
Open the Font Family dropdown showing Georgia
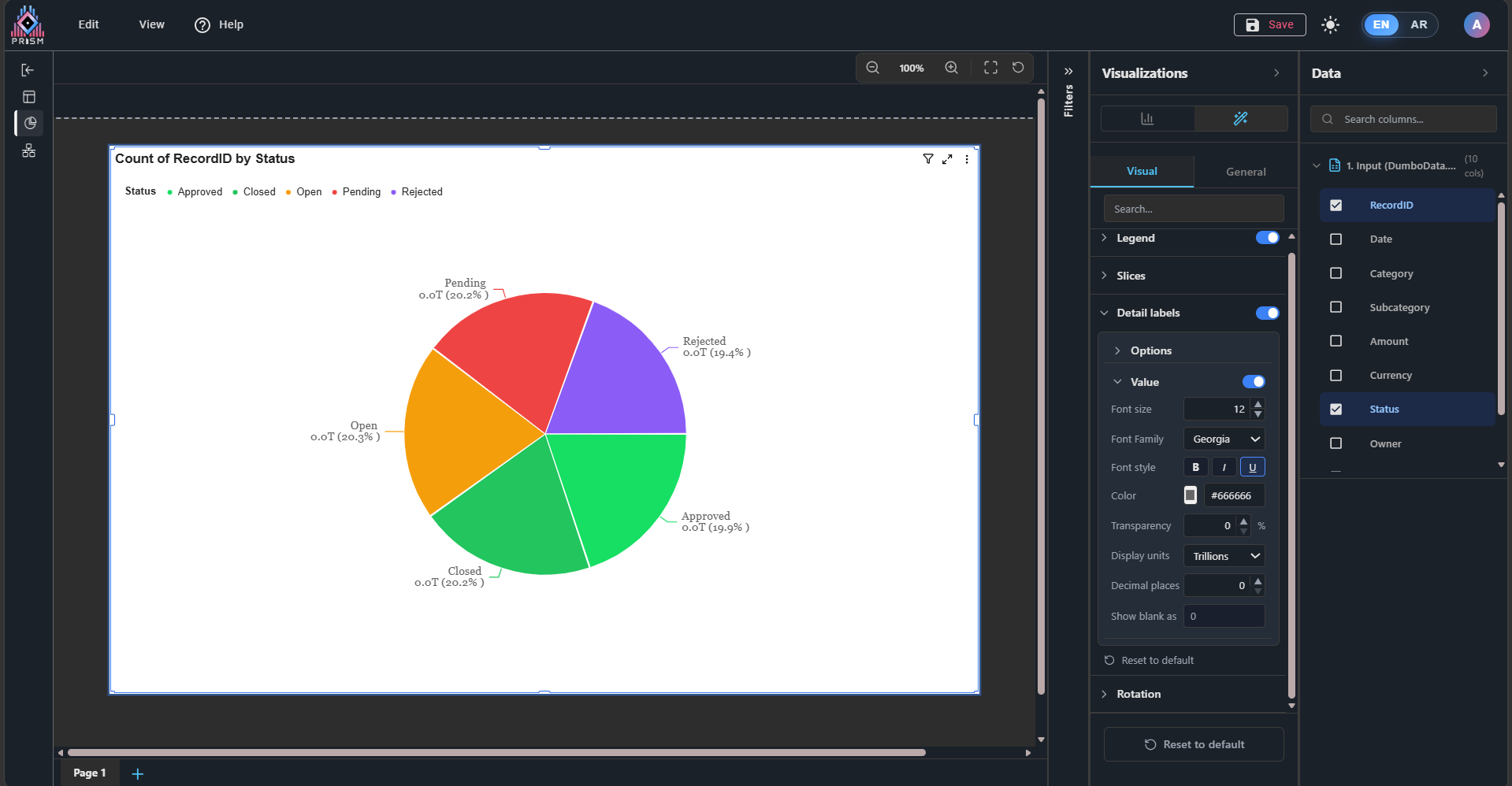pos(1224,439)
